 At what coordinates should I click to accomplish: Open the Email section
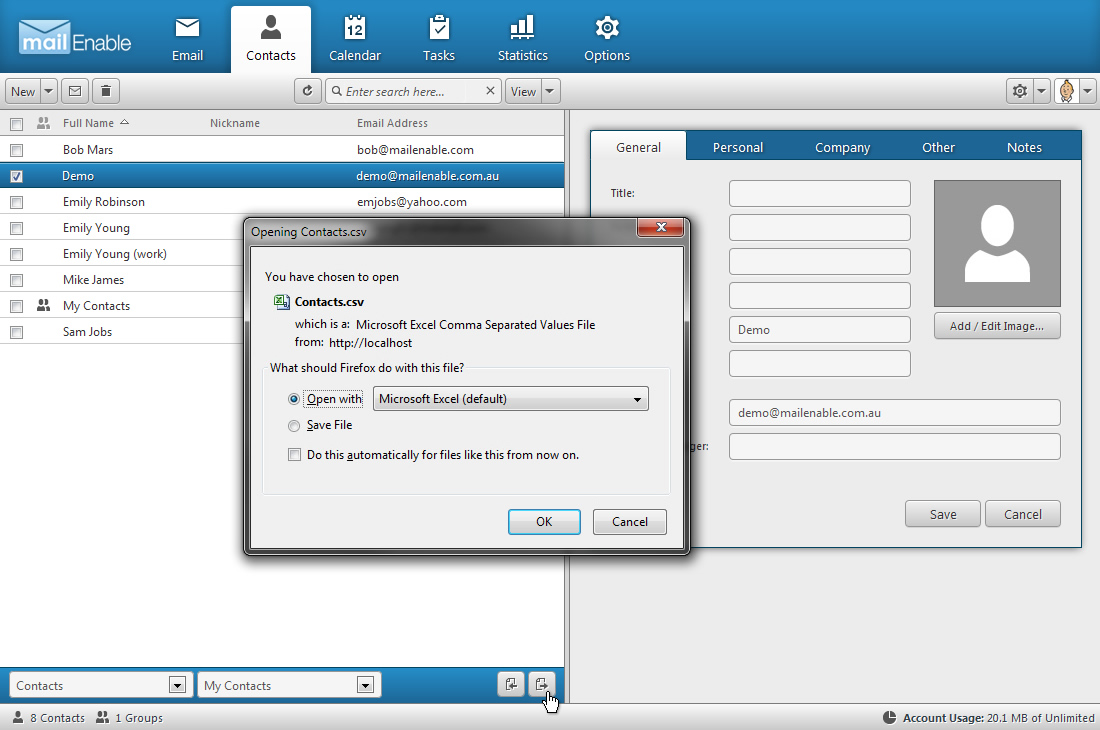[187, 39]
